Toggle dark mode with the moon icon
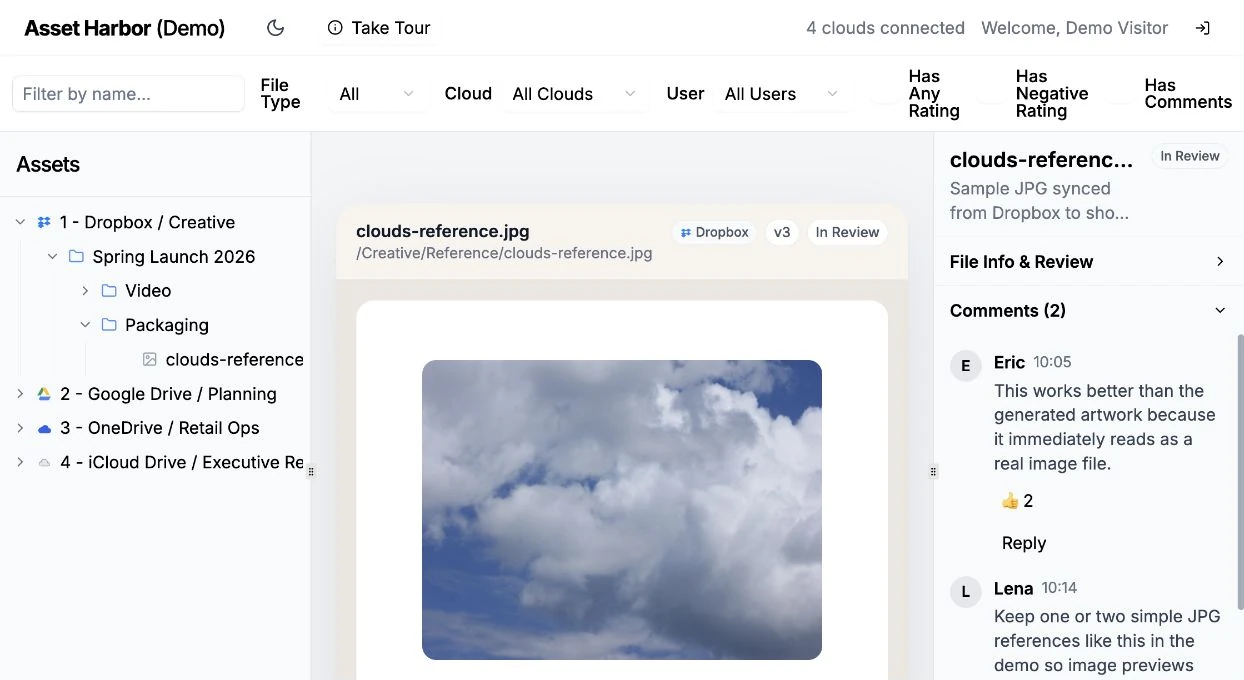The width and height of the screenshot is (1244, 680). [x=276, y=28]
